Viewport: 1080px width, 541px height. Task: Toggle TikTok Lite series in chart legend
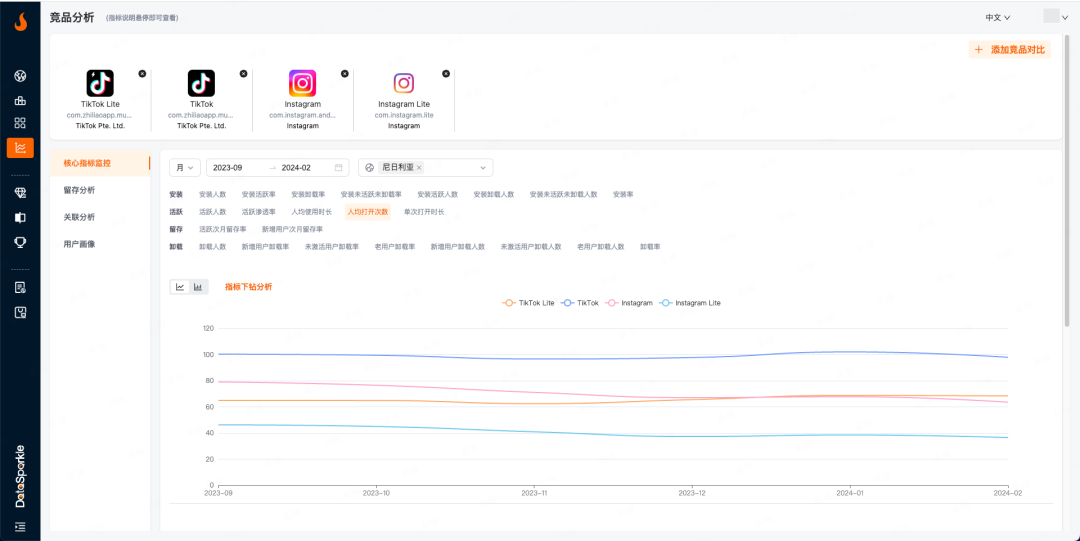(528, 302)
